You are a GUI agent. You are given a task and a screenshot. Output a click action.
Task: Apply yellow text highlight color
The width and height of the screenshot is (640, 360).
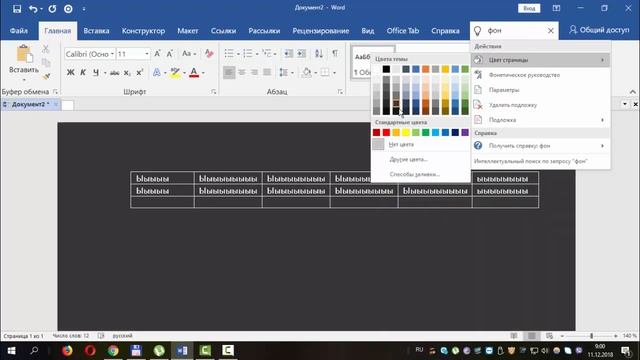click(175, 73)
